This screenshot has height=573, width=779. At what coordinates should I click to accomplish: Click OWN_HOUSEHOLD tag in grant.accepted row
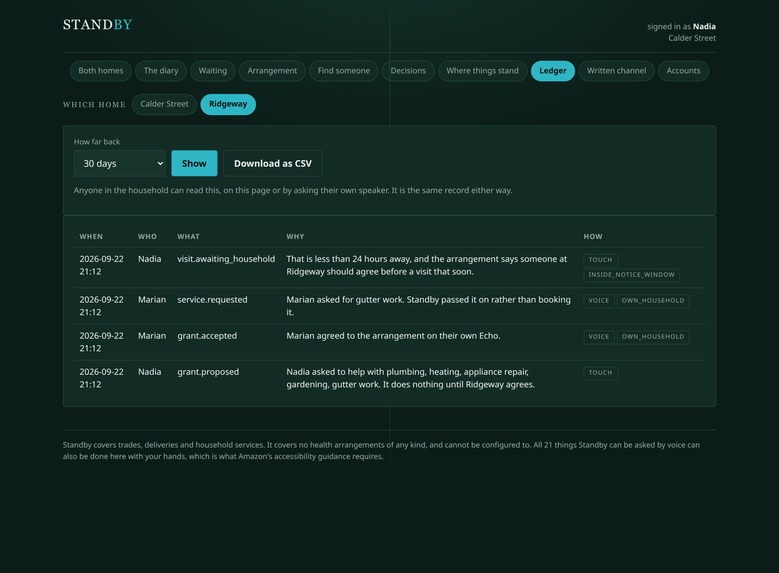[653, 337]
